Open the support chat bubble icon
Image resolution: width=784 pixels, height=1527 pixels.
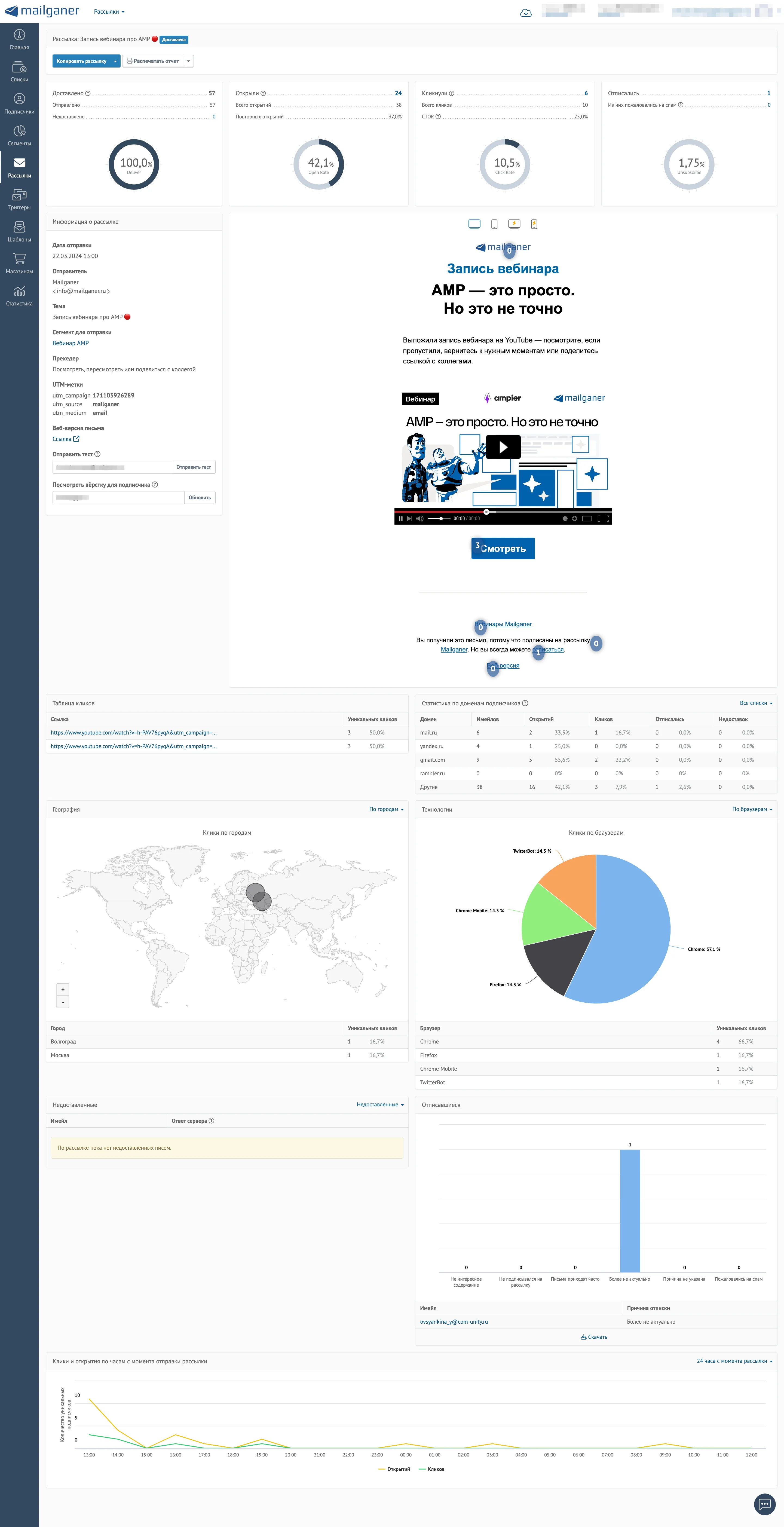pos(764,1504)
